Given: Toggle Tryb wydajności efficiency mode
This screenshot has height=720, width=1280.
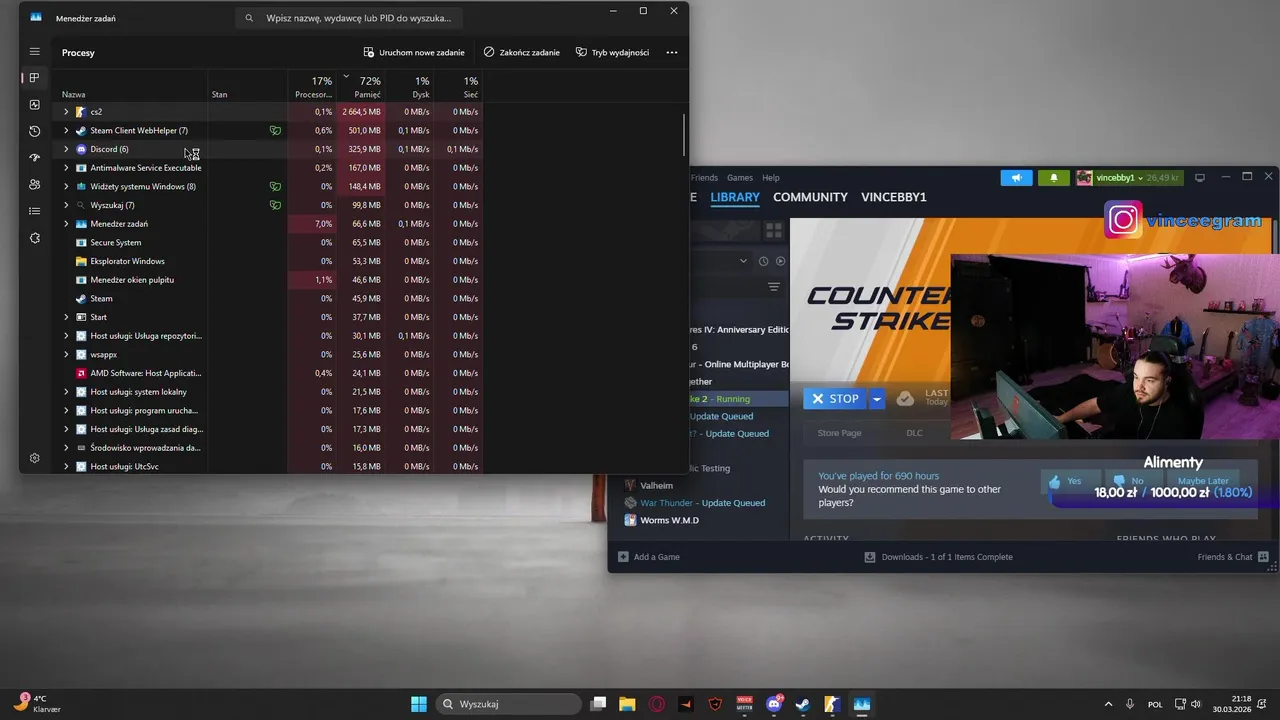Looking at the screenshot, I should [x=612, y=52].
